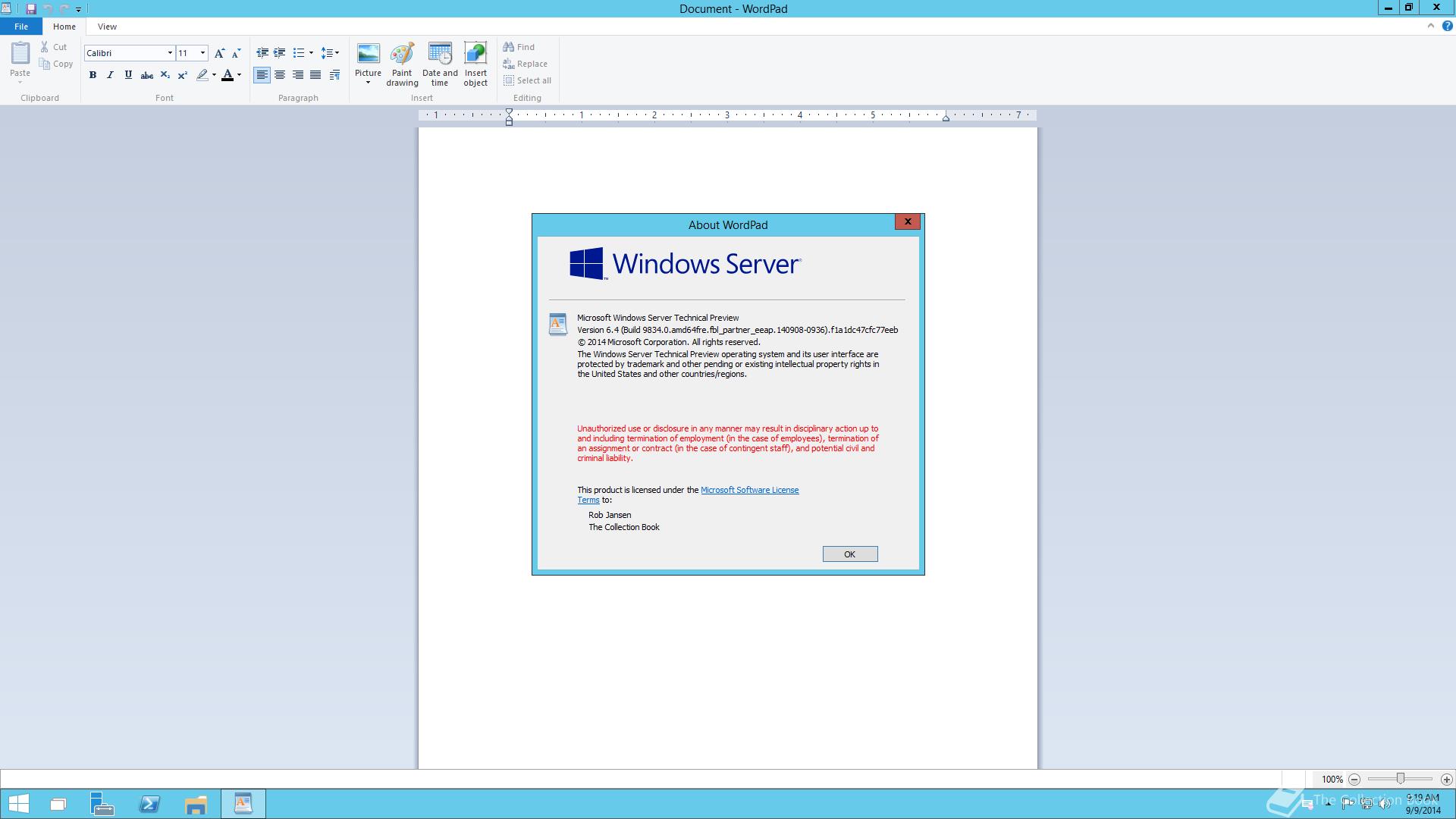Switch to the Home ribbon tab
The width and height of the screenshot is (1456, 819).
point(64,27)
